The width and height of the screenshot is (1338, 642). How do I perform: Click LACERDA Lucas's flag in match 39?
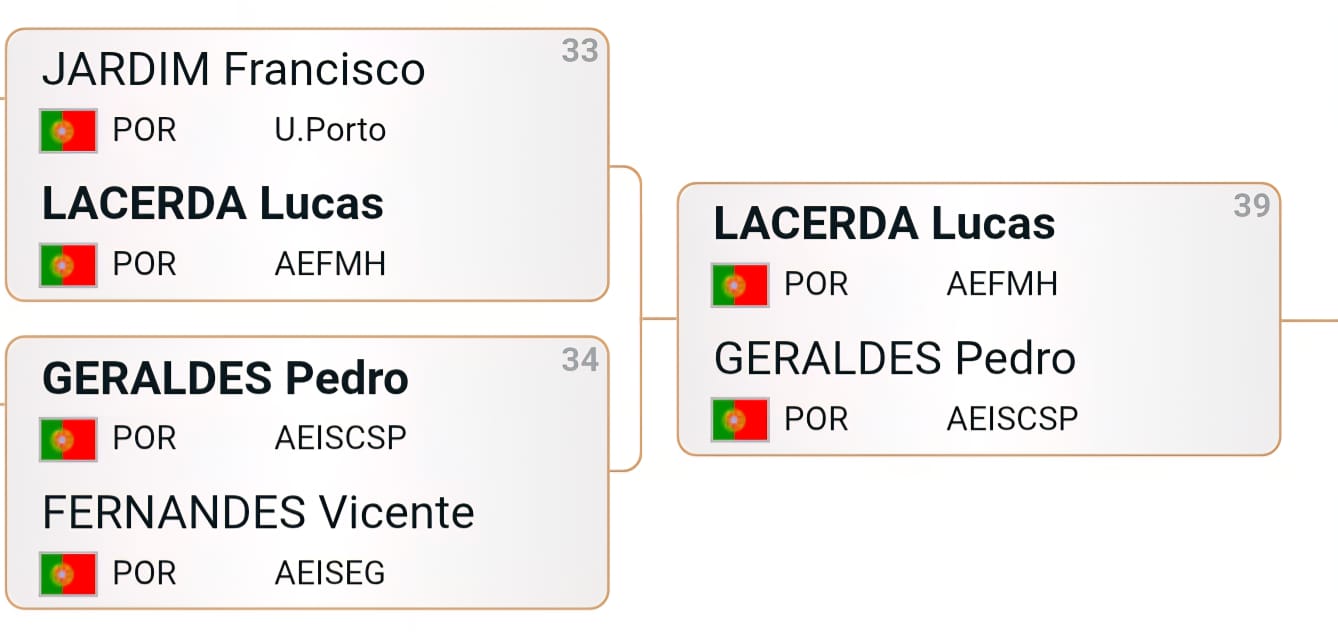[x=740, y=285]
